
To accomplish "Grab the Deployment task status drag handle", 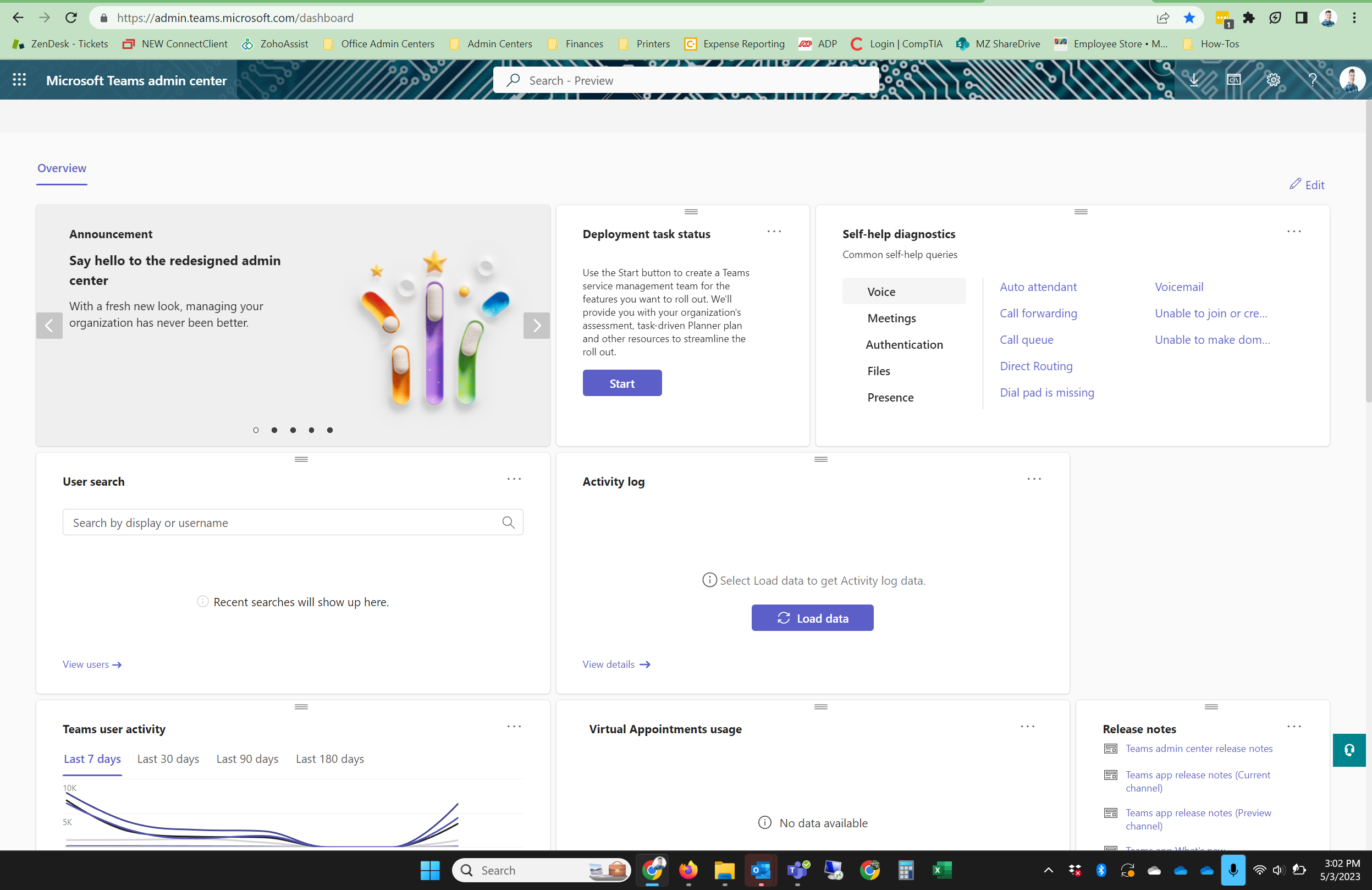I will (691, 212).
